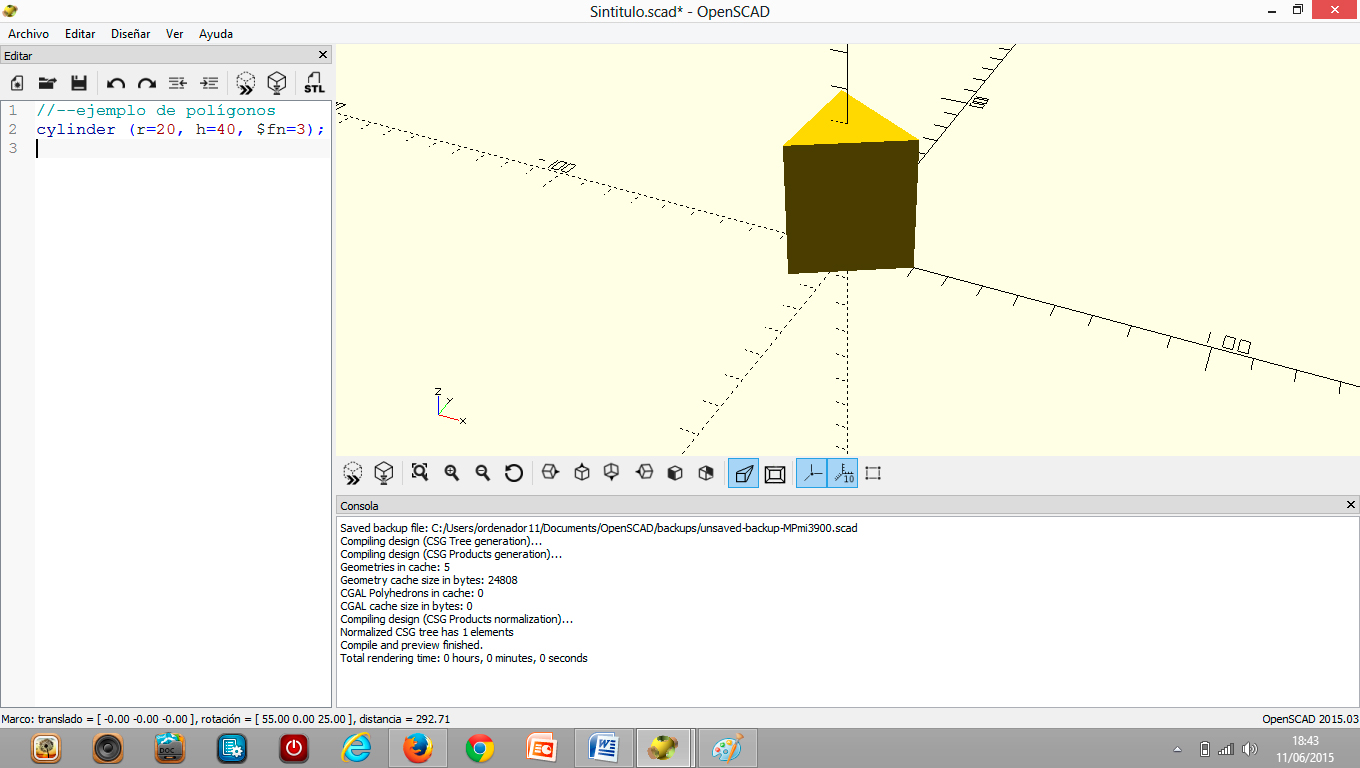This screenshot has width=1360, height=768.
Task: Click Preview icon in editor toolbar
Action: click(245, 83)
